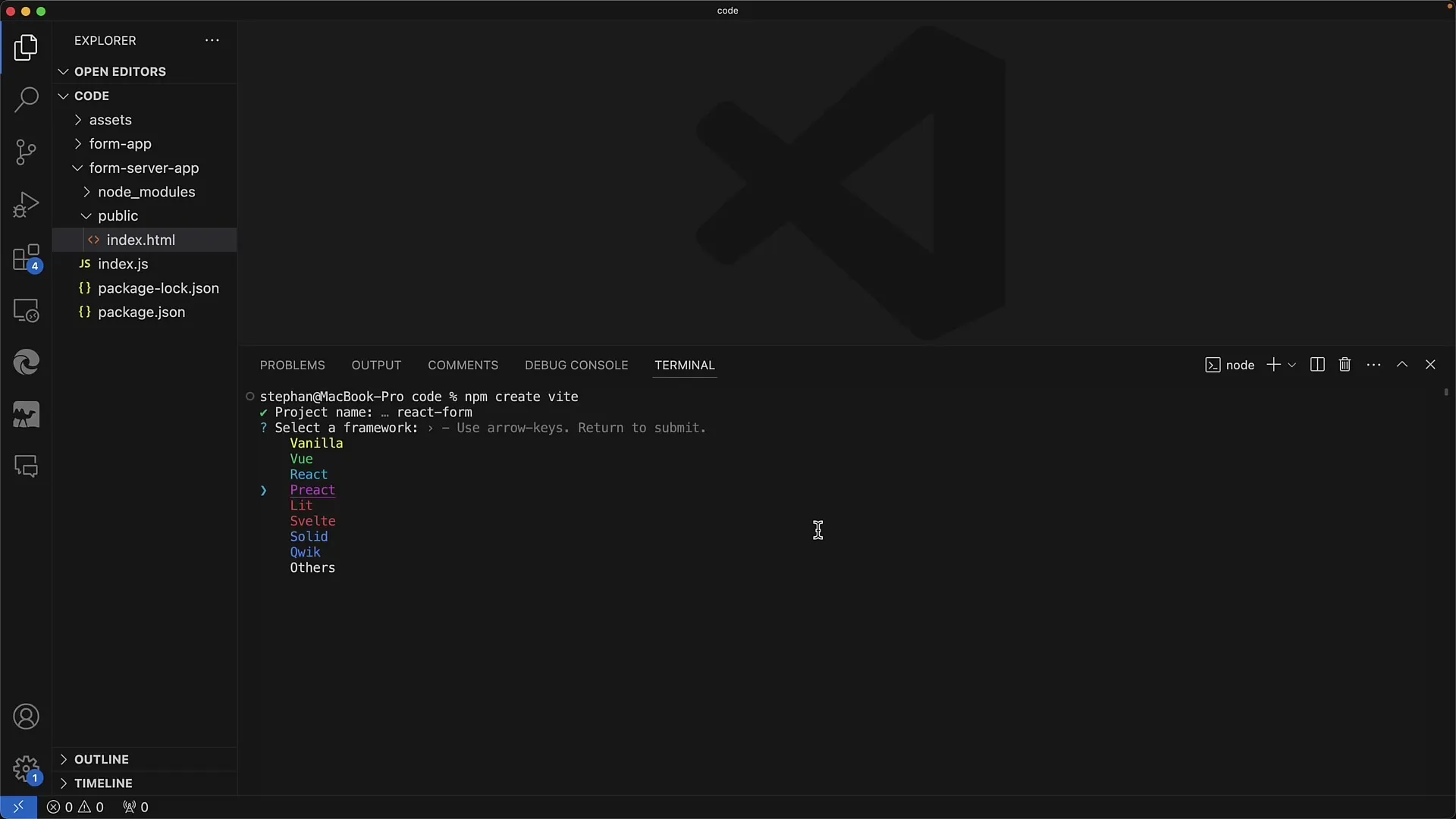
Task: Click the ports forwarded status indicator
Action: [x=136, y=807]
